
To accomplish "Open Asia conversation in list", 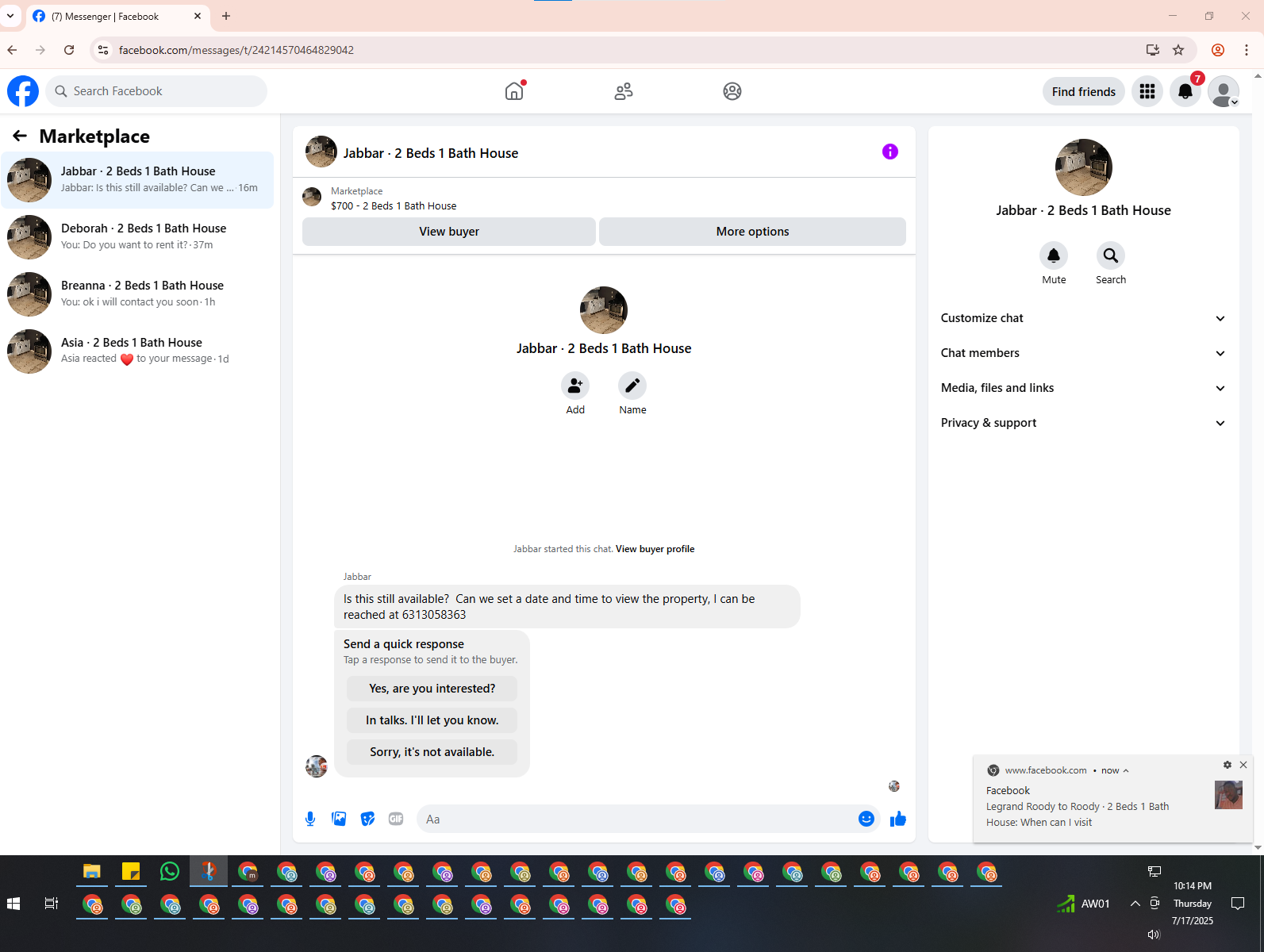I will tap(138, 351).
